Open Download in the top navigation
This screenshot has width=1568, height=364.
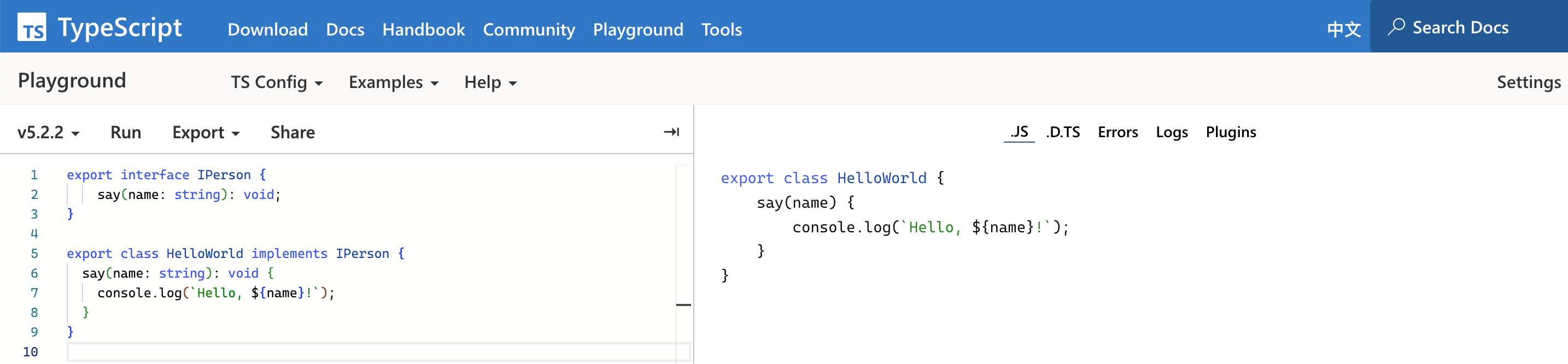[268, 29]
